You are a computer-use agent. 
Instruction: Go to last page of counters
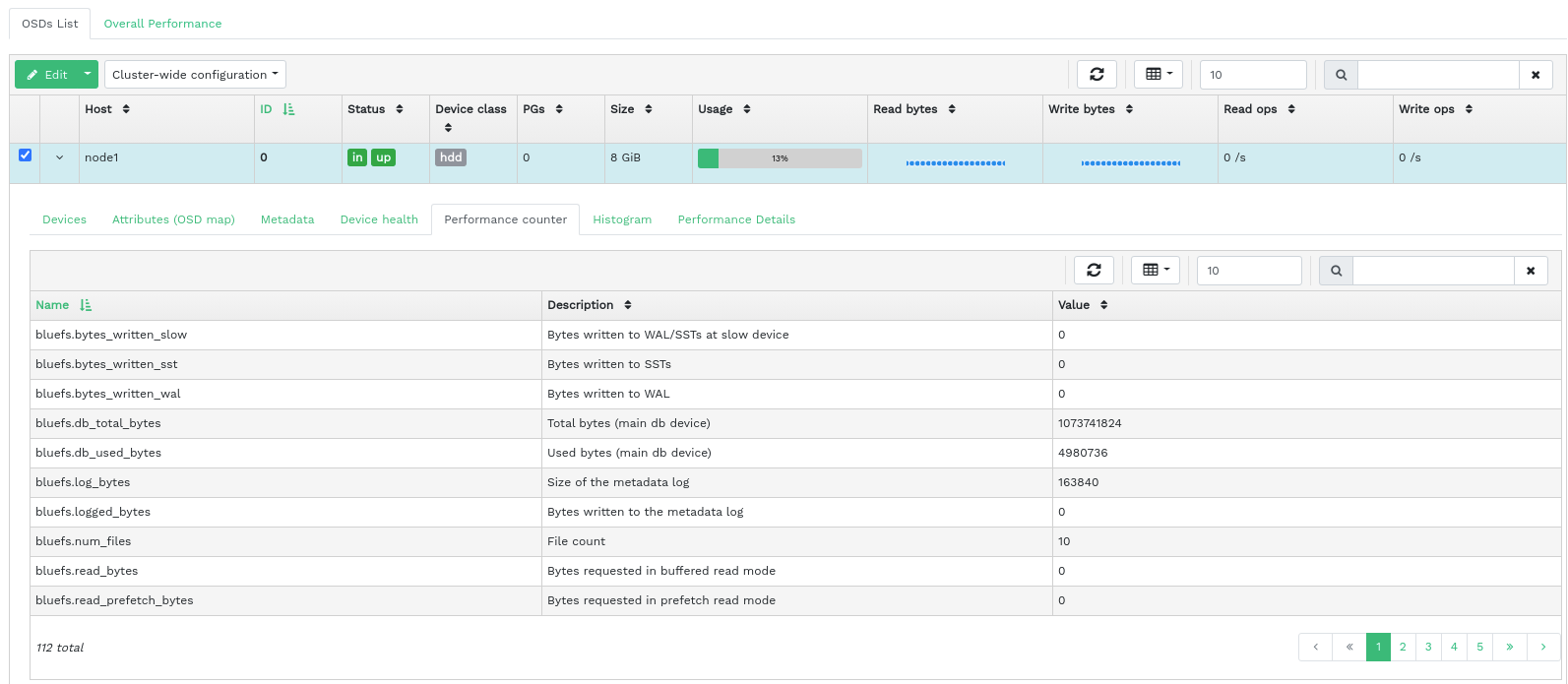(x=1509, y=647)
